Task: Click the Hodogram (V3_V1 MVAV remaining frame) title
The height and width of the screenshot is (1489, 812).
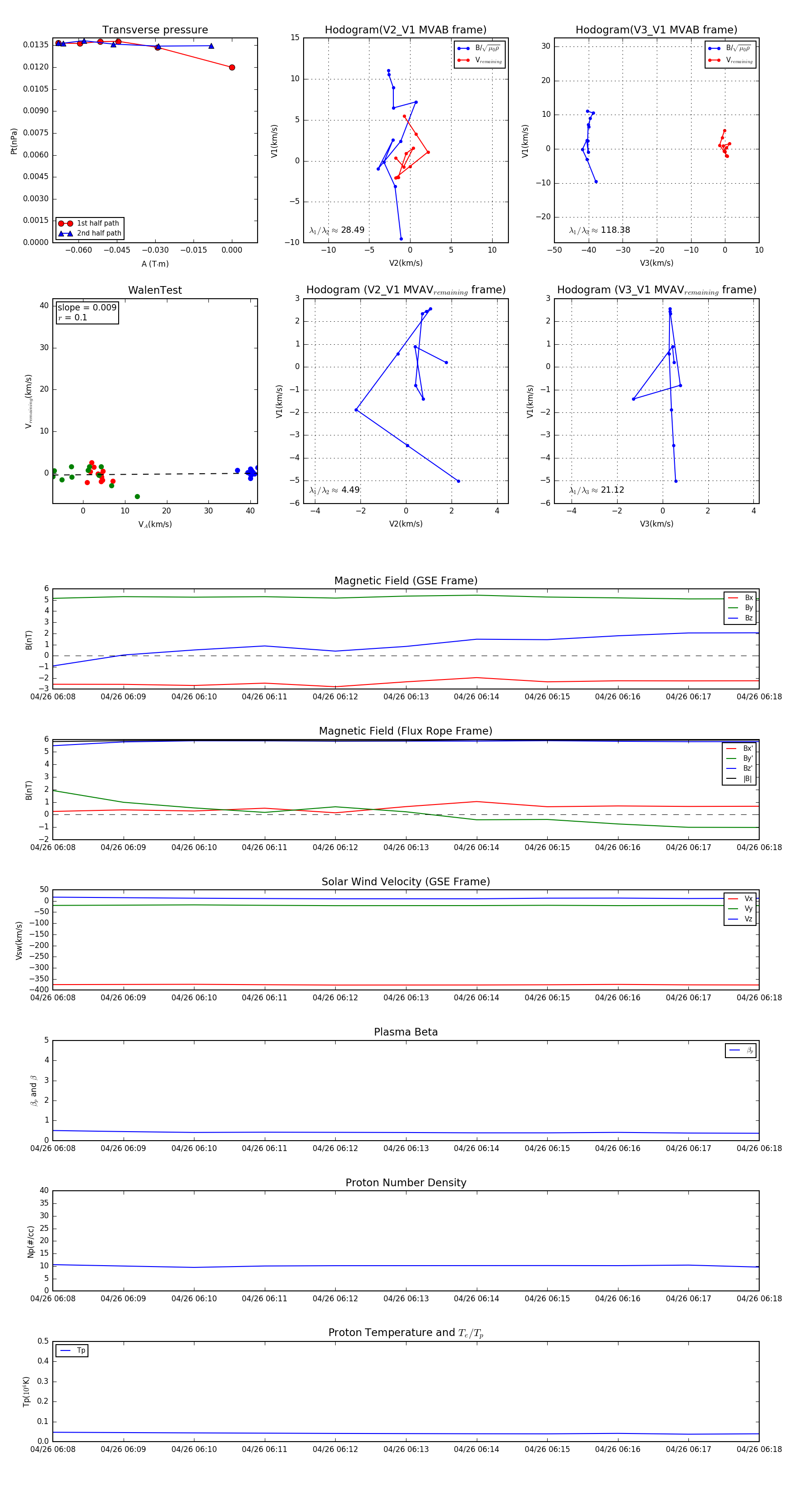Action: coord(656,290)
